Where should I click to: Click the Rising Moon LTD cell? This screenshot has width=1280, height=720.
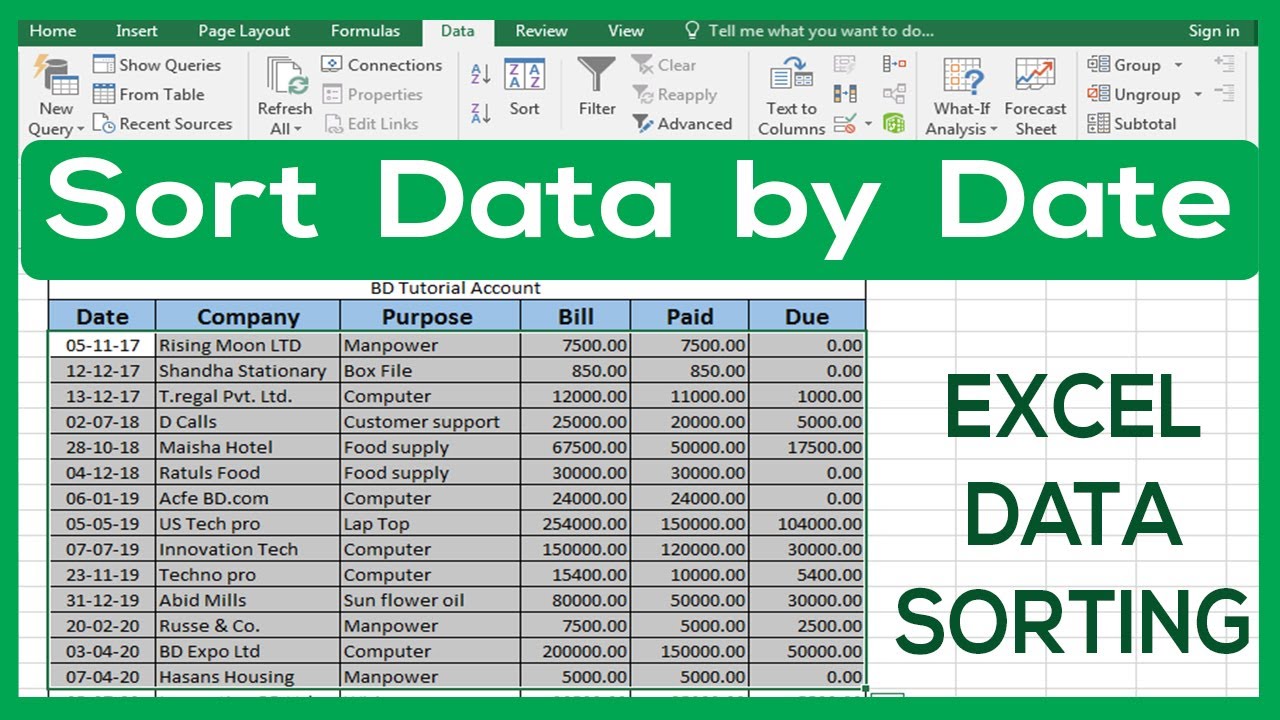pos(248,345)
